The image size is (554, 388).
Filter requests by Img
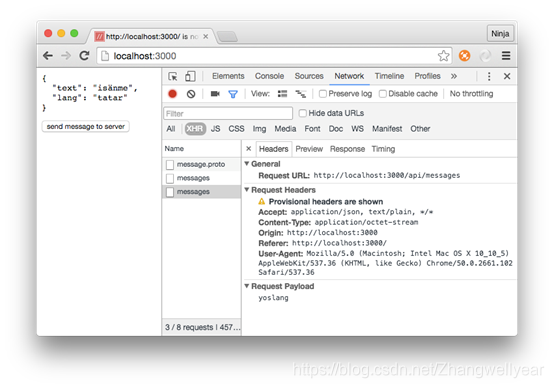(x=259, y=129)
